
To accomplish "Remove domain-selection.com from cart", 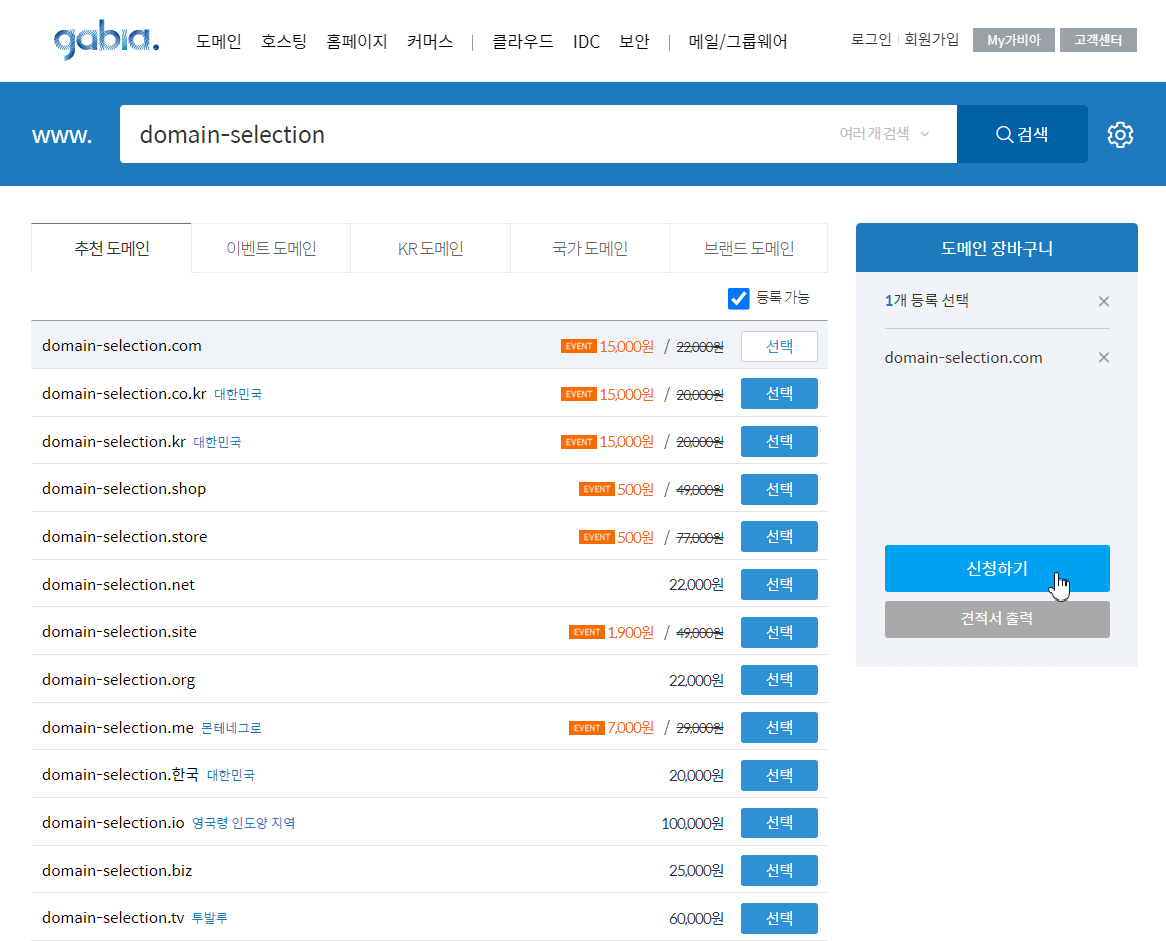I will tap(1104, 358).
